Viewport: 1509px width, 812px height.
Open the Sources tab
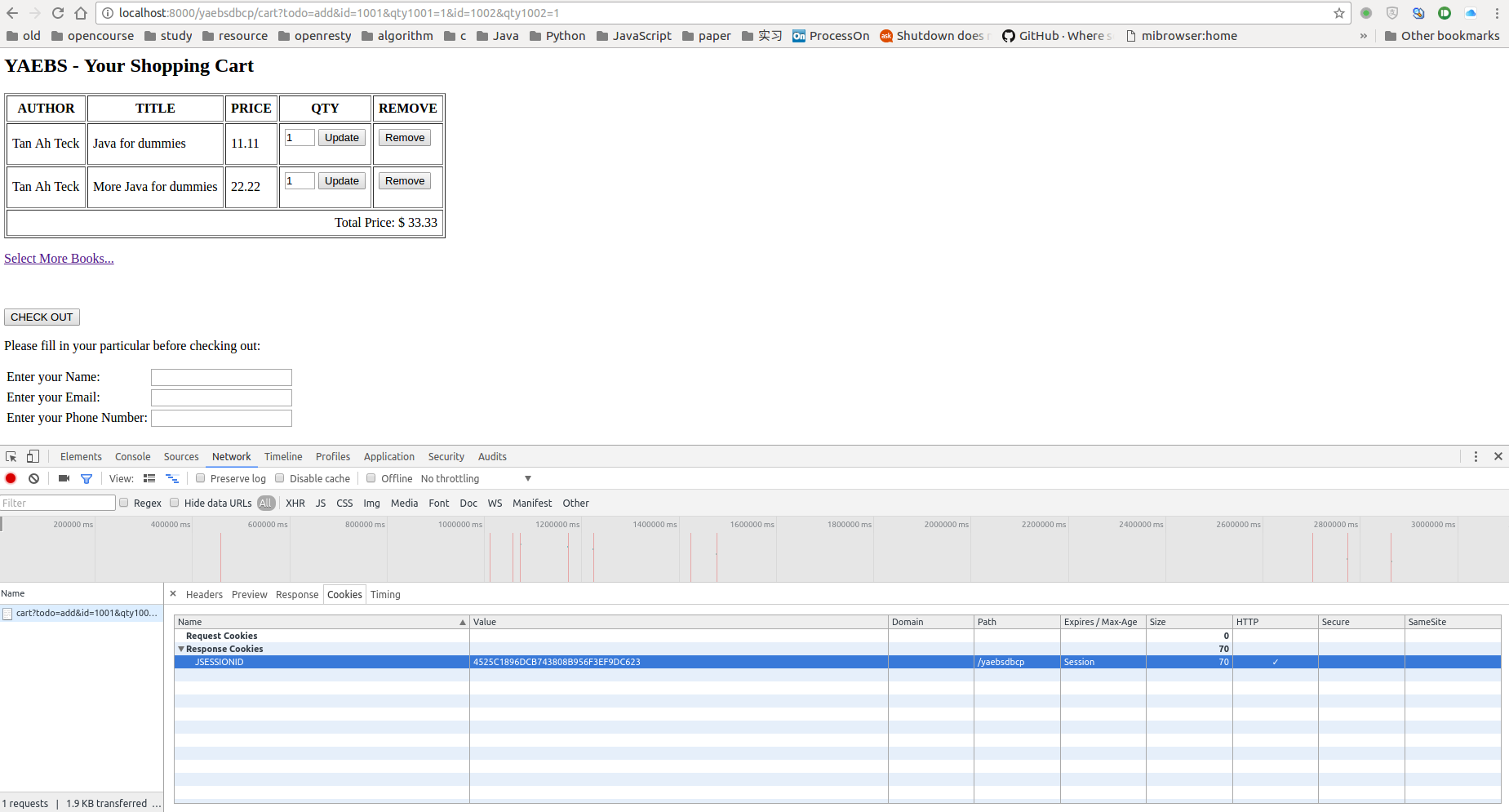(x=181, y=457)
